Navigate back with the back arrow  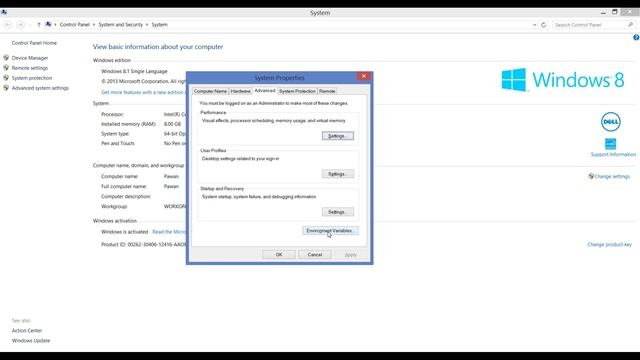[x=7, y=25]
